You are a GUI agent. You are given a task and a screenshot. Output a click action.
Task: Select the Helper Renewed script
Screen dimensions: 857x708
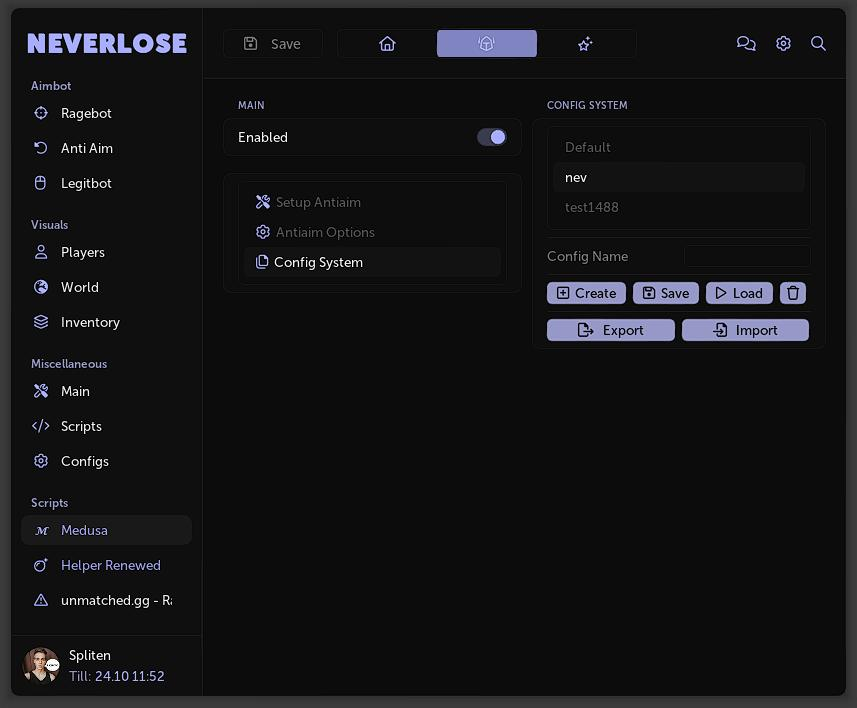point(107,565)
